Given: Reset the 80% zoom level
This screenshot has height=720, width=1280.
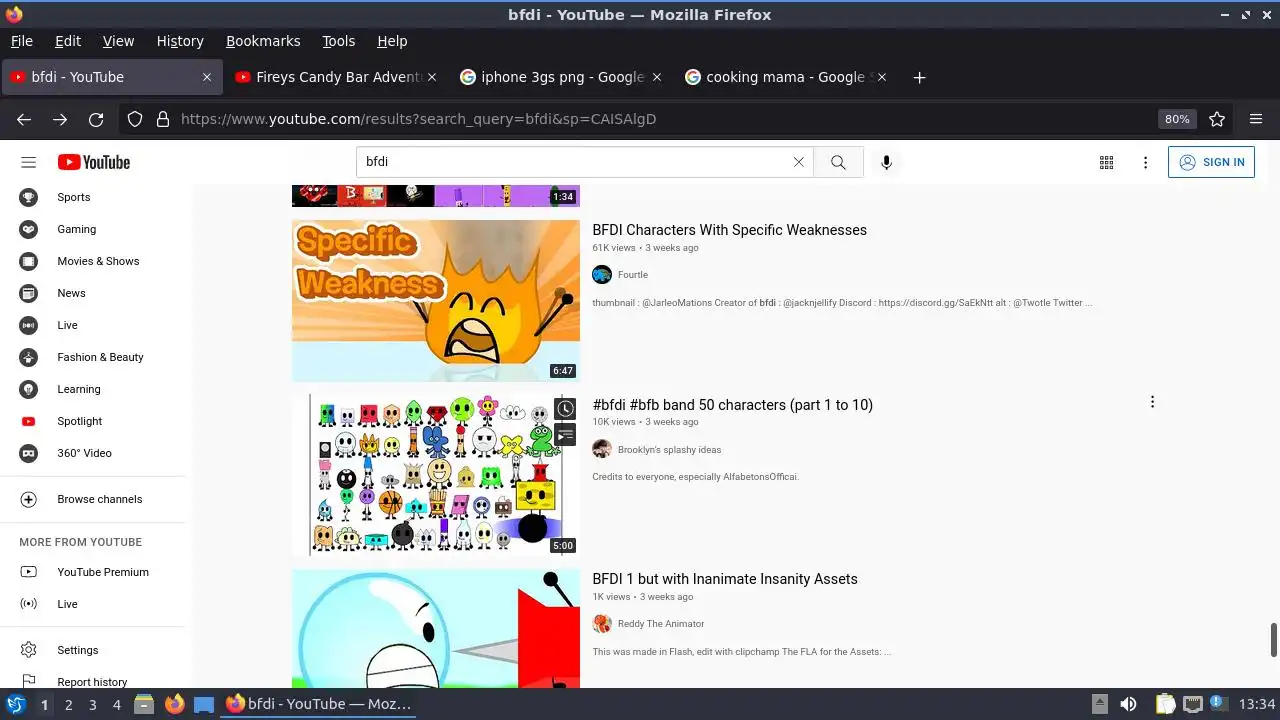Looking at the screenshot, I should click(1177, 119).
